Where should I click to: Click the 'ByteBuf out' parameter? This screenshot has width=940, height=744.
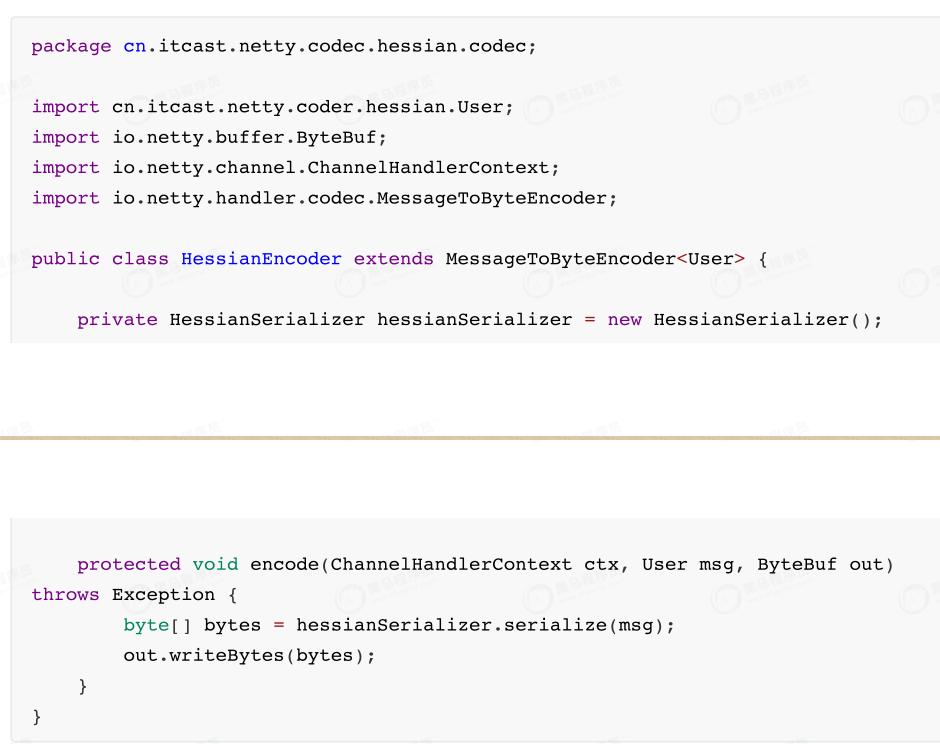(x=820, y=564)
